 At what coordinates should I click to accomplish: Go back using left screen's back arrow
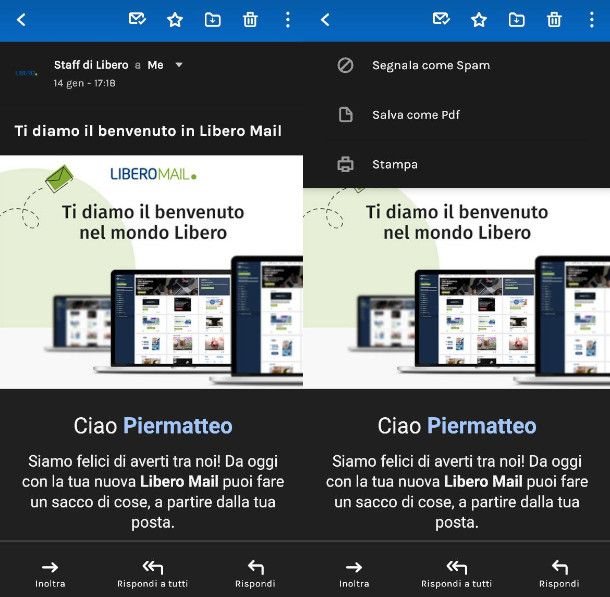point(21,19)
